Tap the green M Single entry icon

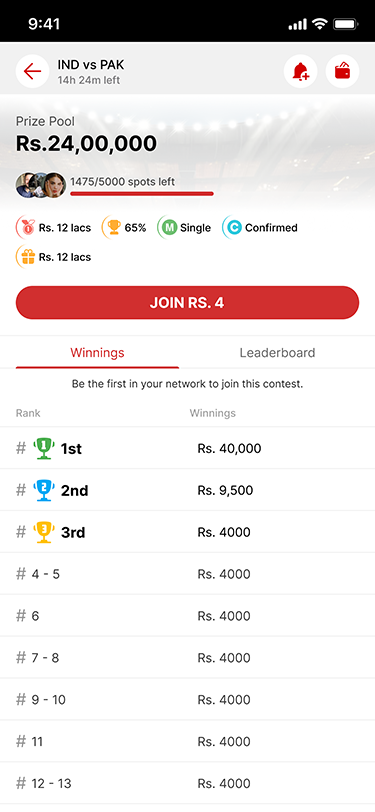[168, 227]
